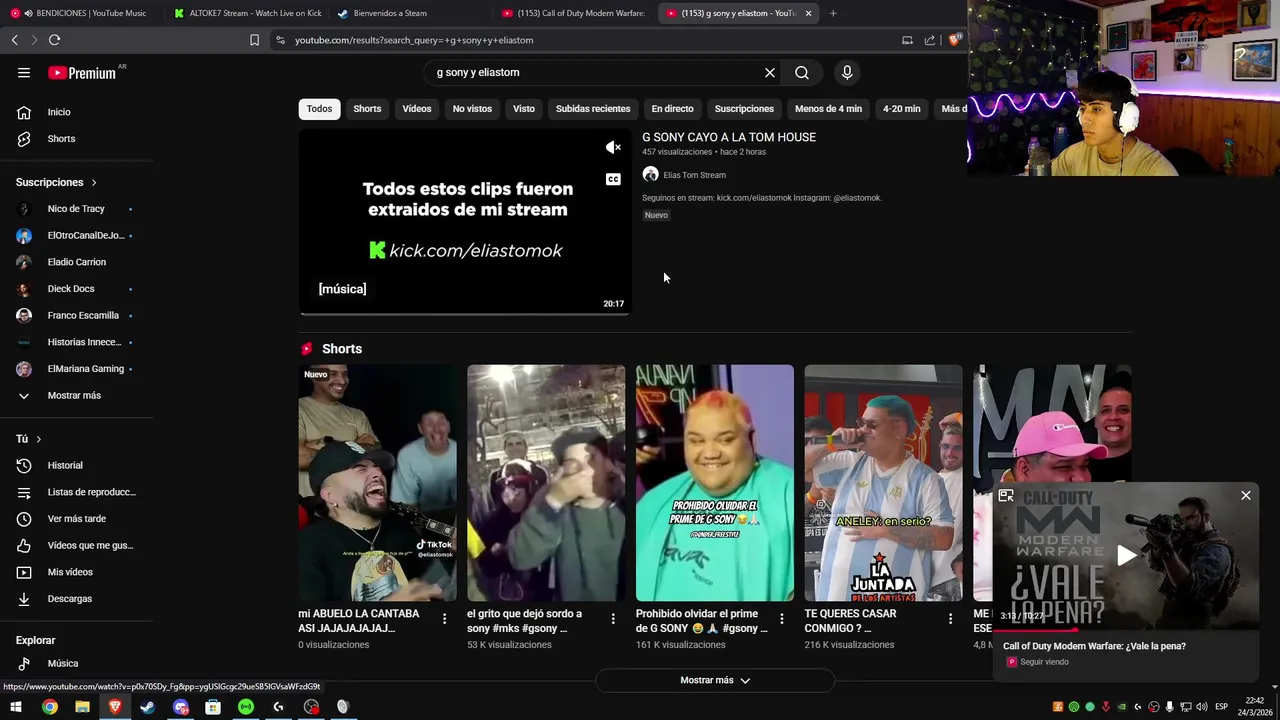Viewport: 1280px width, 720px height.
Task: Open Eladio Carrion subscription
Action: point(76,262)
